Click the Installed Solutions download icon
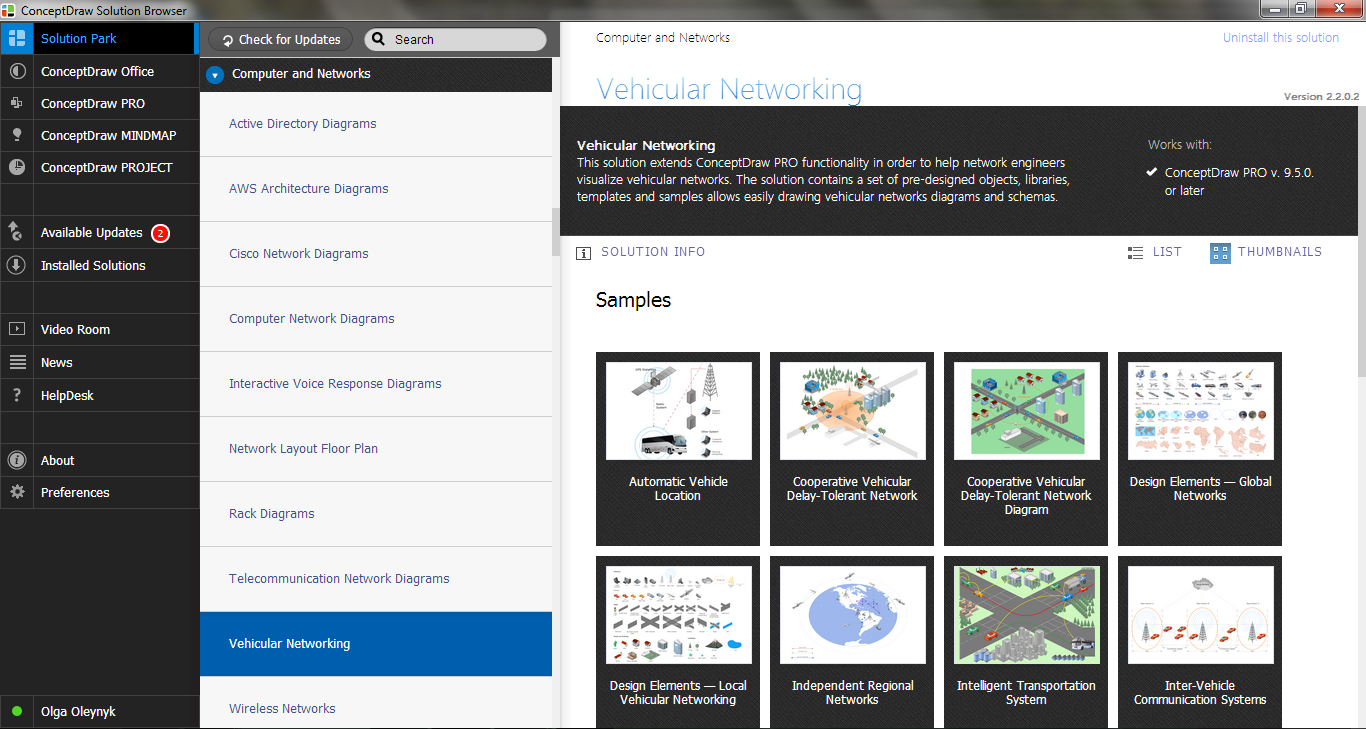1366x729 pixels. click(16, 265)
